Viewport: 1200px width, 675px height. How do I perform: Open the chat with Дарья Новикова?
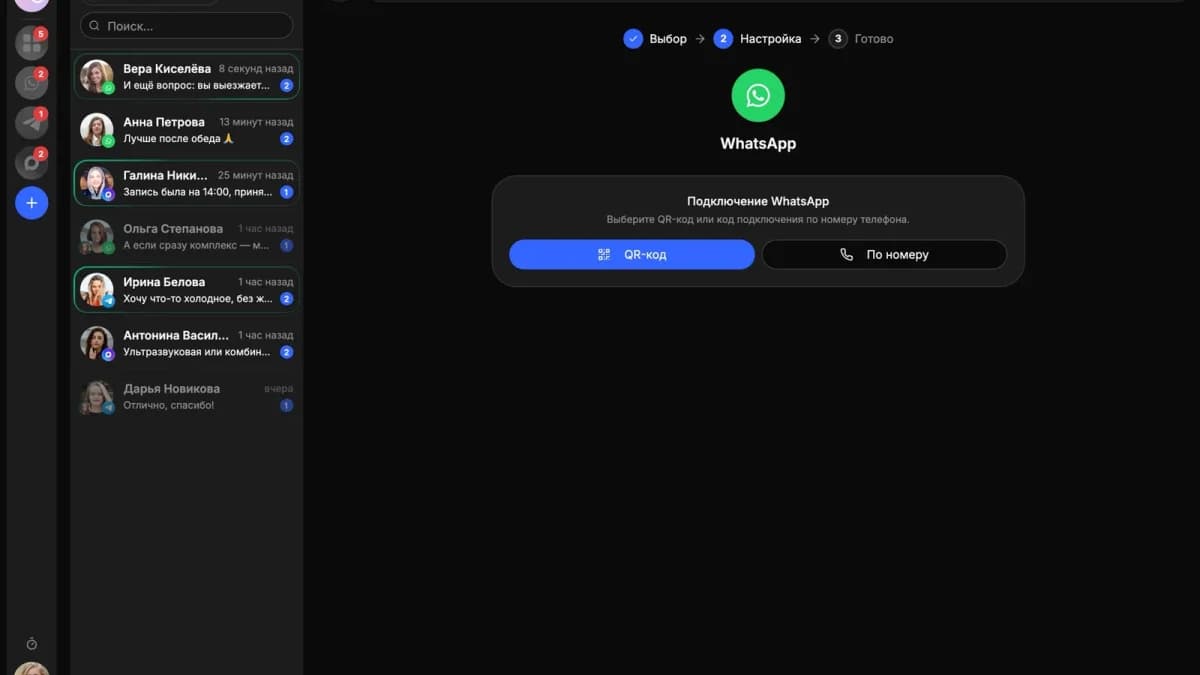coord(187,396)
